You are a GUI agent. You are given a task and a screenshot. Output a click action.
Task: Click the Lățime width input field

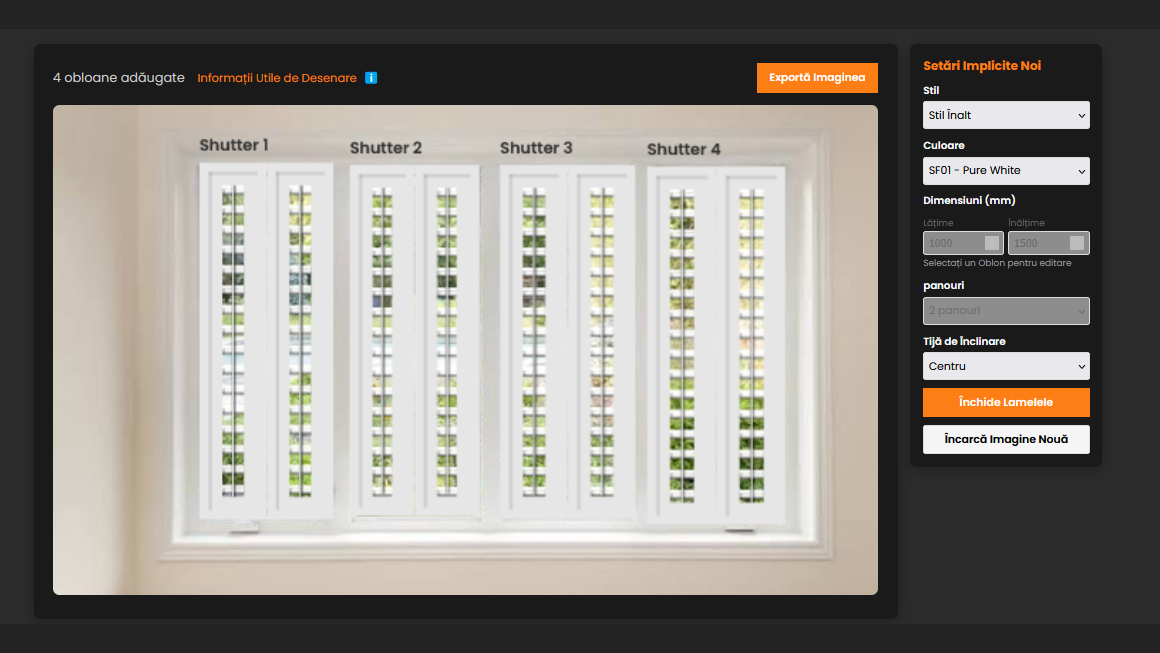962,243
